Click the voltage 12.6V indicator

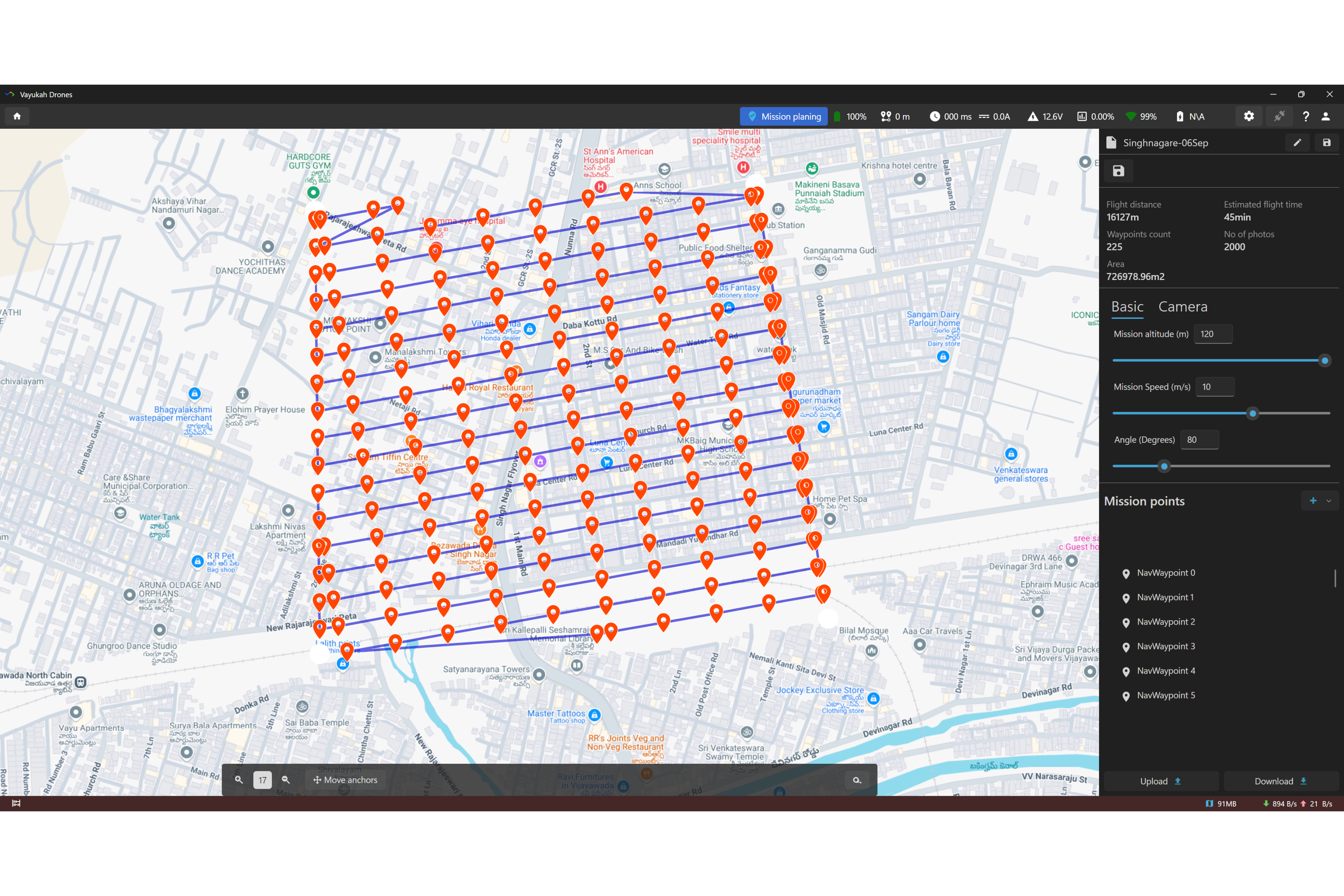click(x=1045, y=117)
